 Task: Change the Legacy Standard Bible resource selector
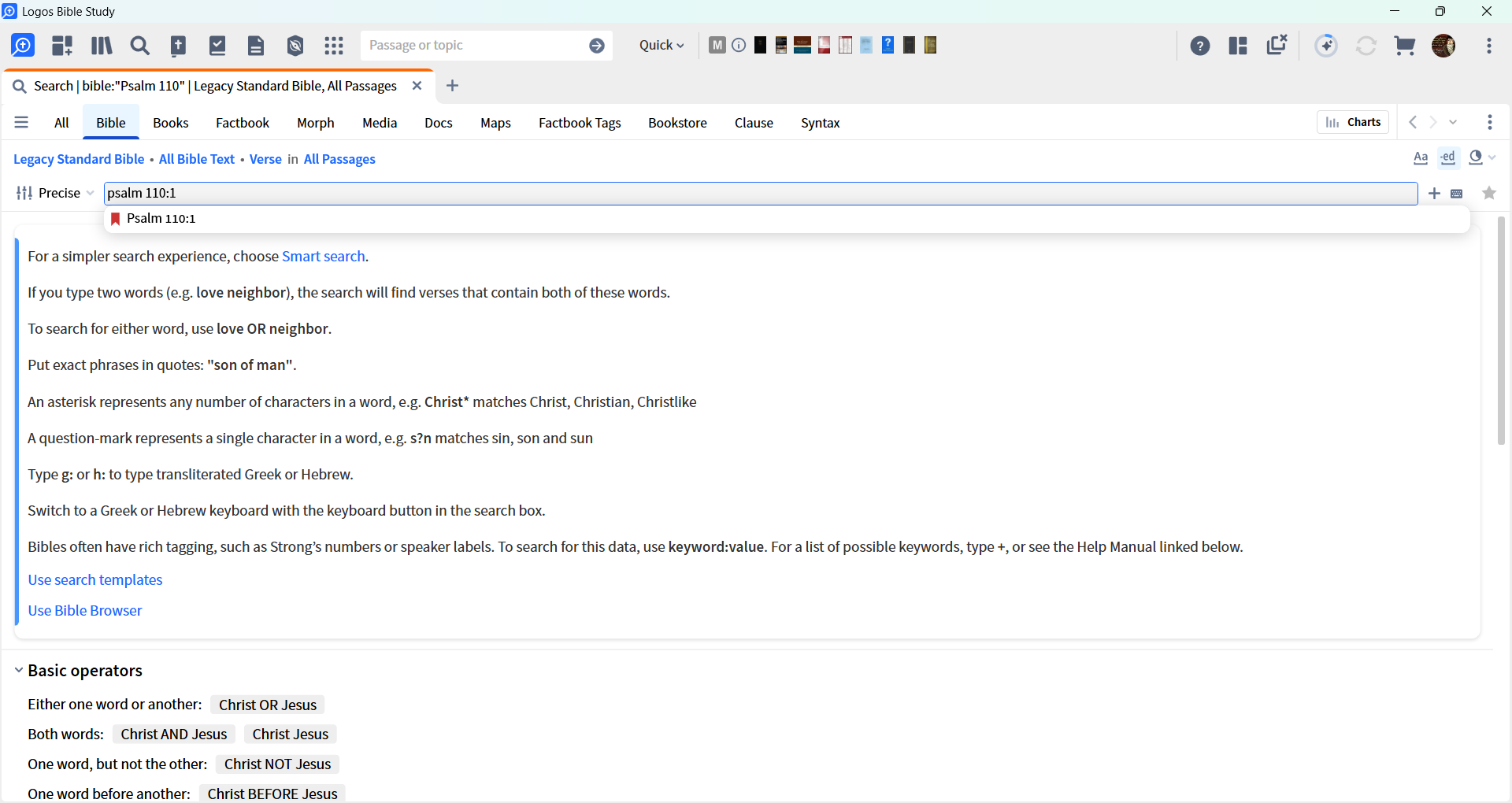pyautogui.click(x=79, y=159)
